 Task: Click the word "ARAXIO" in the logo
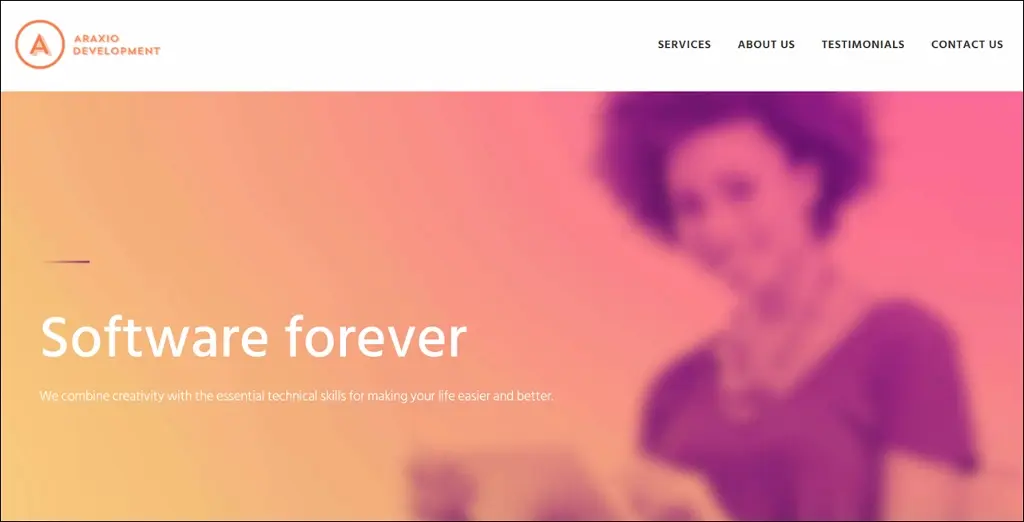click(96, 39)
